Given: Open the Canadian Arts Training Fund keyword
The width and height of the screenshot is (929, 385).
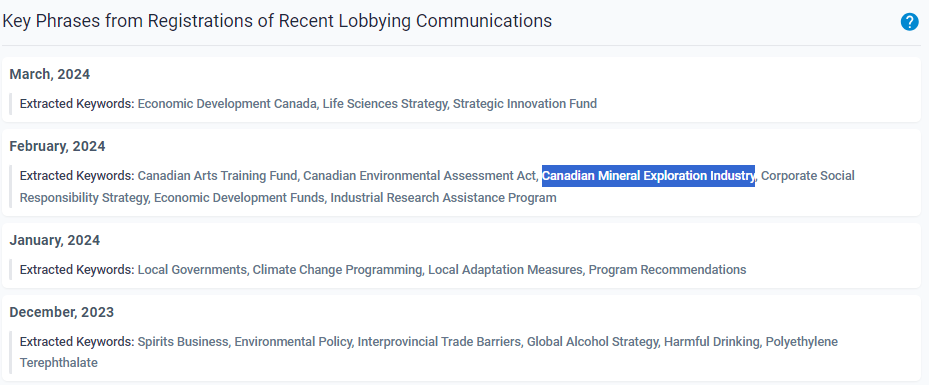Looking at the screenshot, I should (x=217, y=176).
